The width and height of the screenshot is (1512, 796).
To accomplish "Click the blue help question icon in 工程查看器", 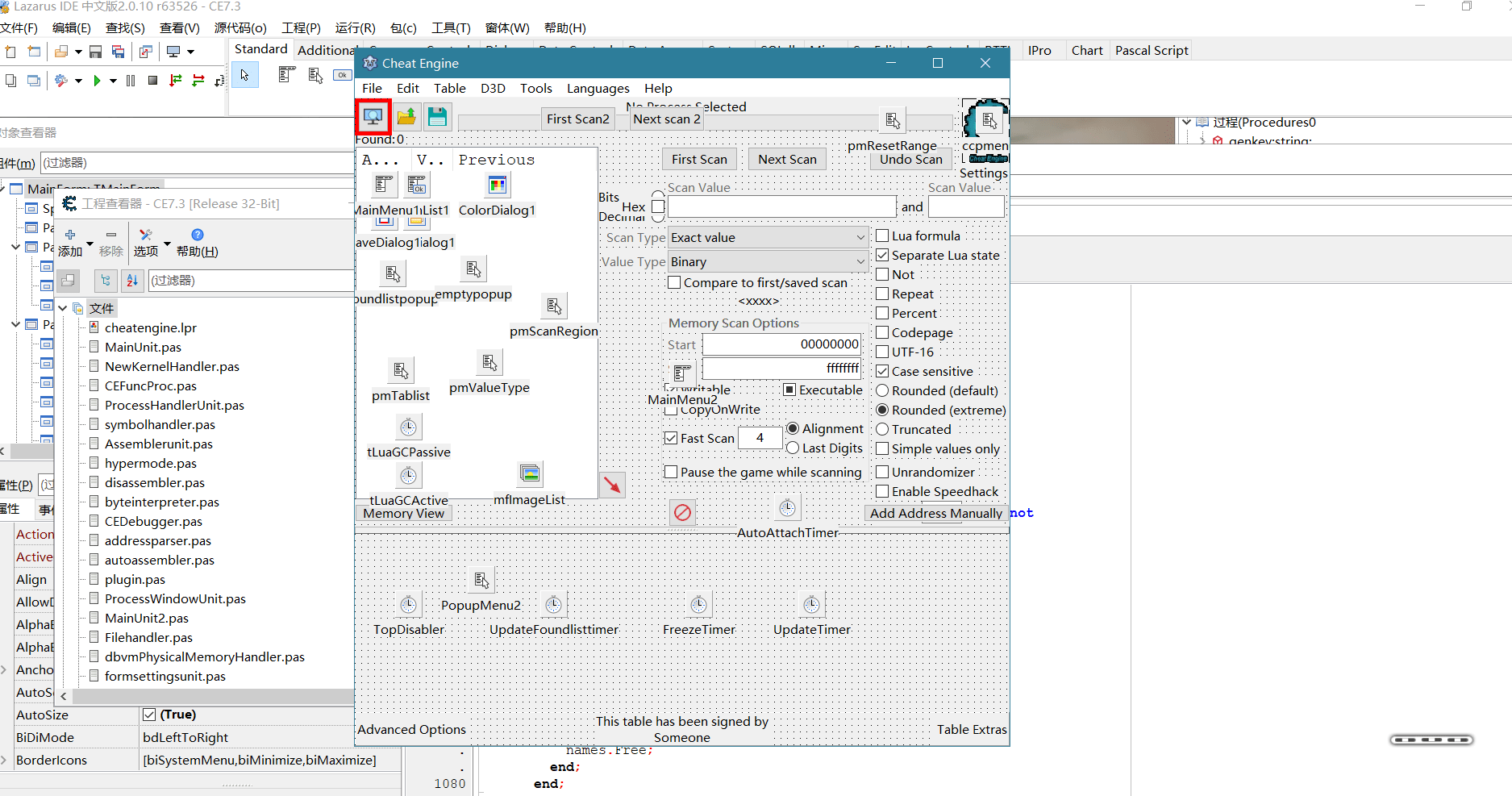I will pyautogui.click(x=198, y=235).
